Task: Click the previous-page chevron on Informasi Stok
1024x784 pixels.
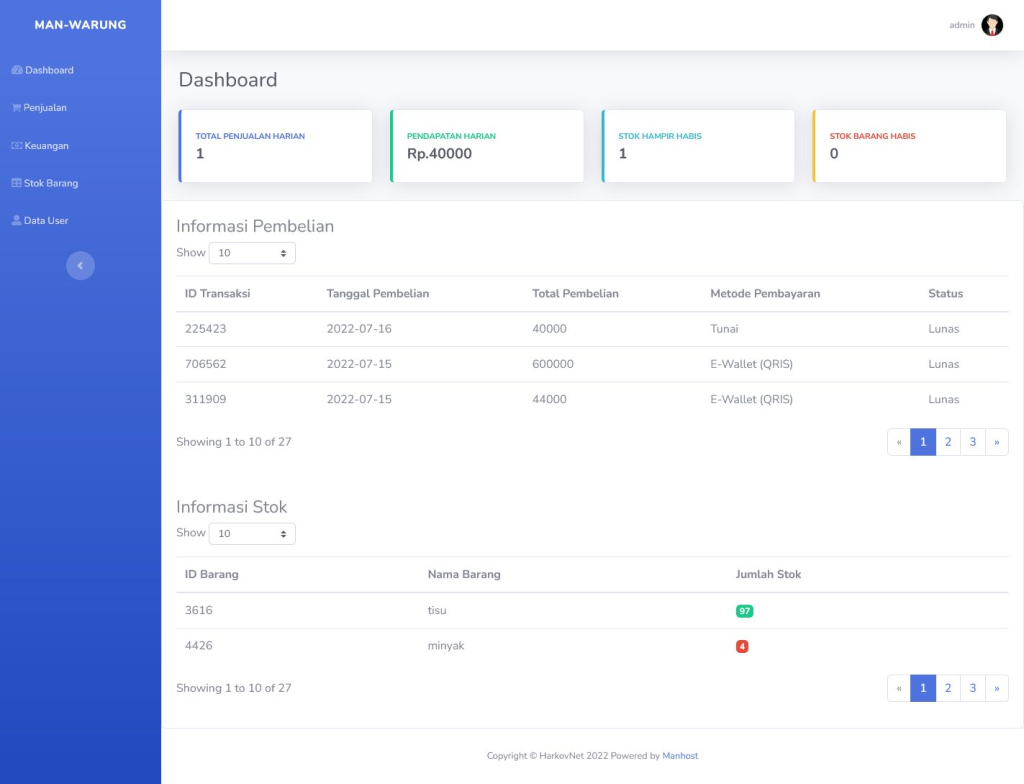Action: (899, 687)
